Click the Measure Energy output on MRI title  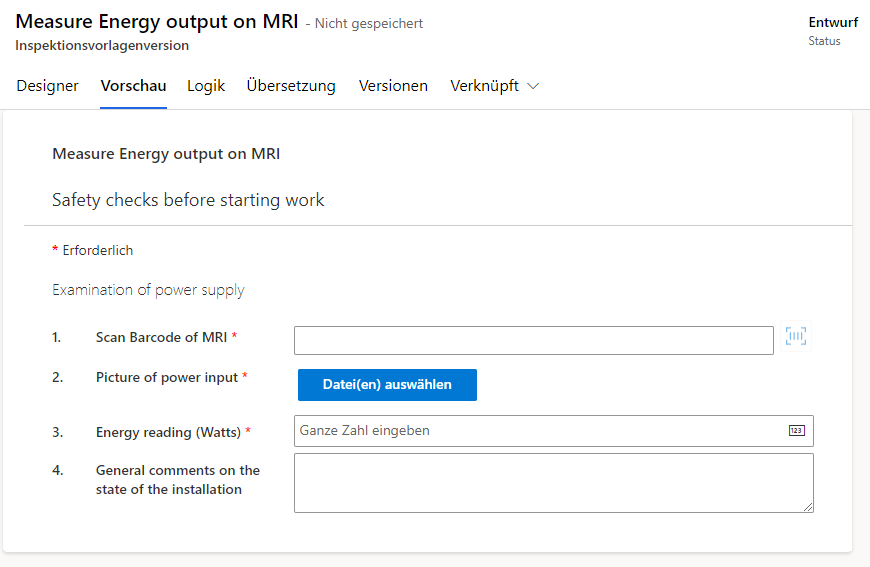coord(157,22)
